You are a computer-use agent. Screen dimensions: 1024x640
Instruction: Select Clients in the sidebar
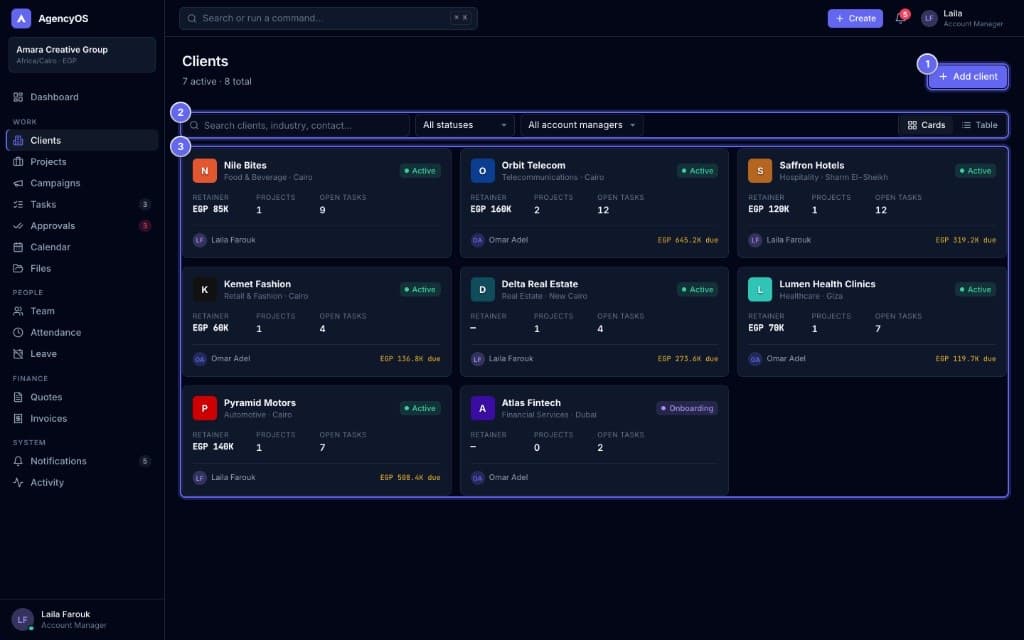pos(82,140)
